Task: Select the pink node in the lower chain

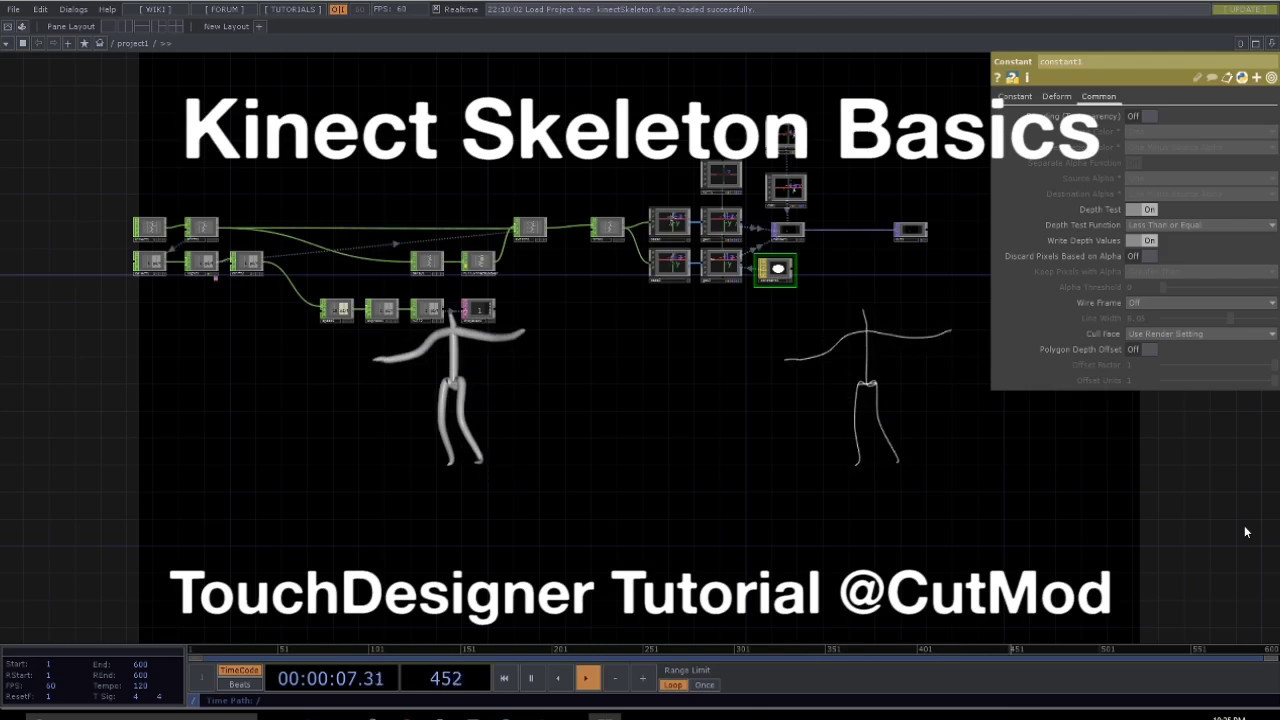Action: coord(478,310)
